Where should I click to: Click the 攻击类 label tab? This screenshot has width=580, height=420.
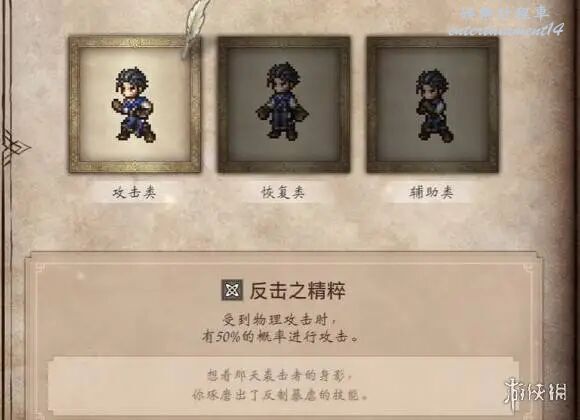click(134, 192)
